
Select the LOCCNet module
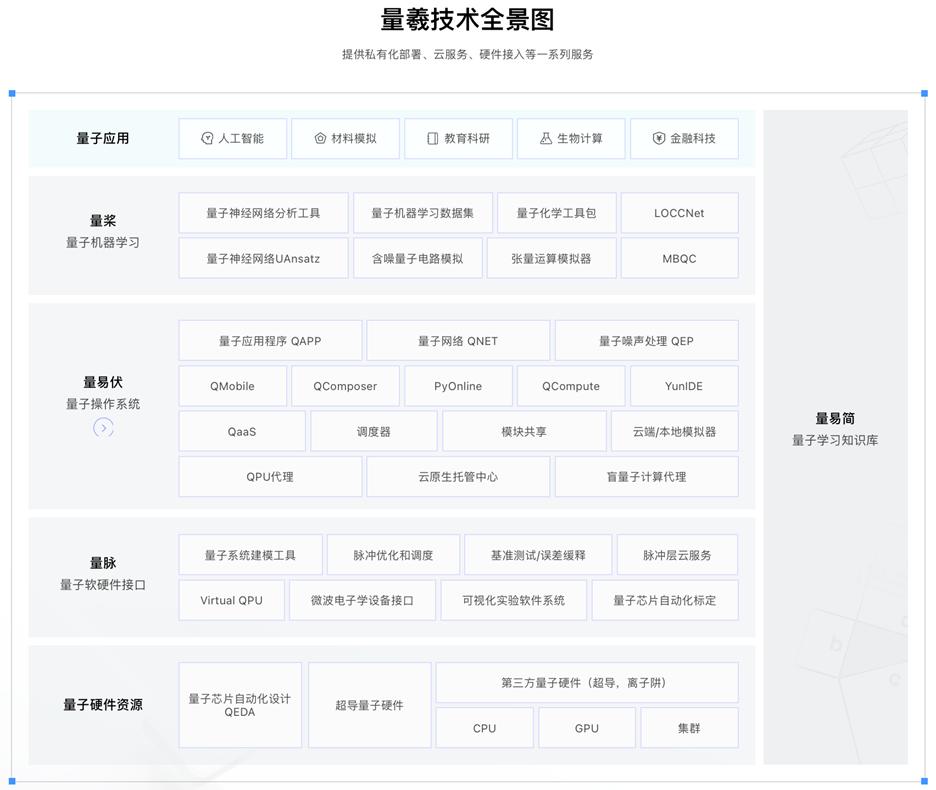[679, 212]
